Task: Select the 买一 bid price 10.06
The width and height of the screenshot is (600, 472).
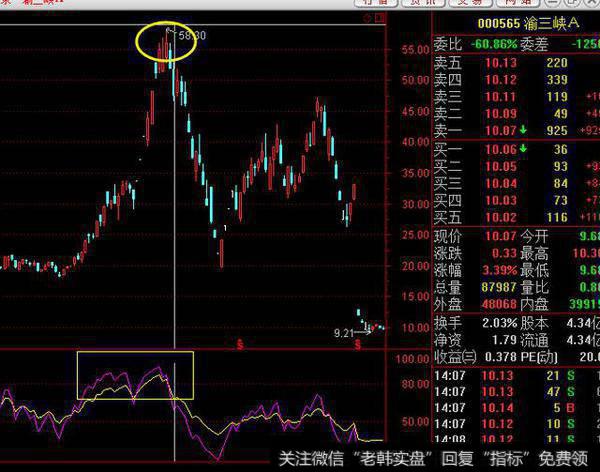Action: [x=501, y=149]
